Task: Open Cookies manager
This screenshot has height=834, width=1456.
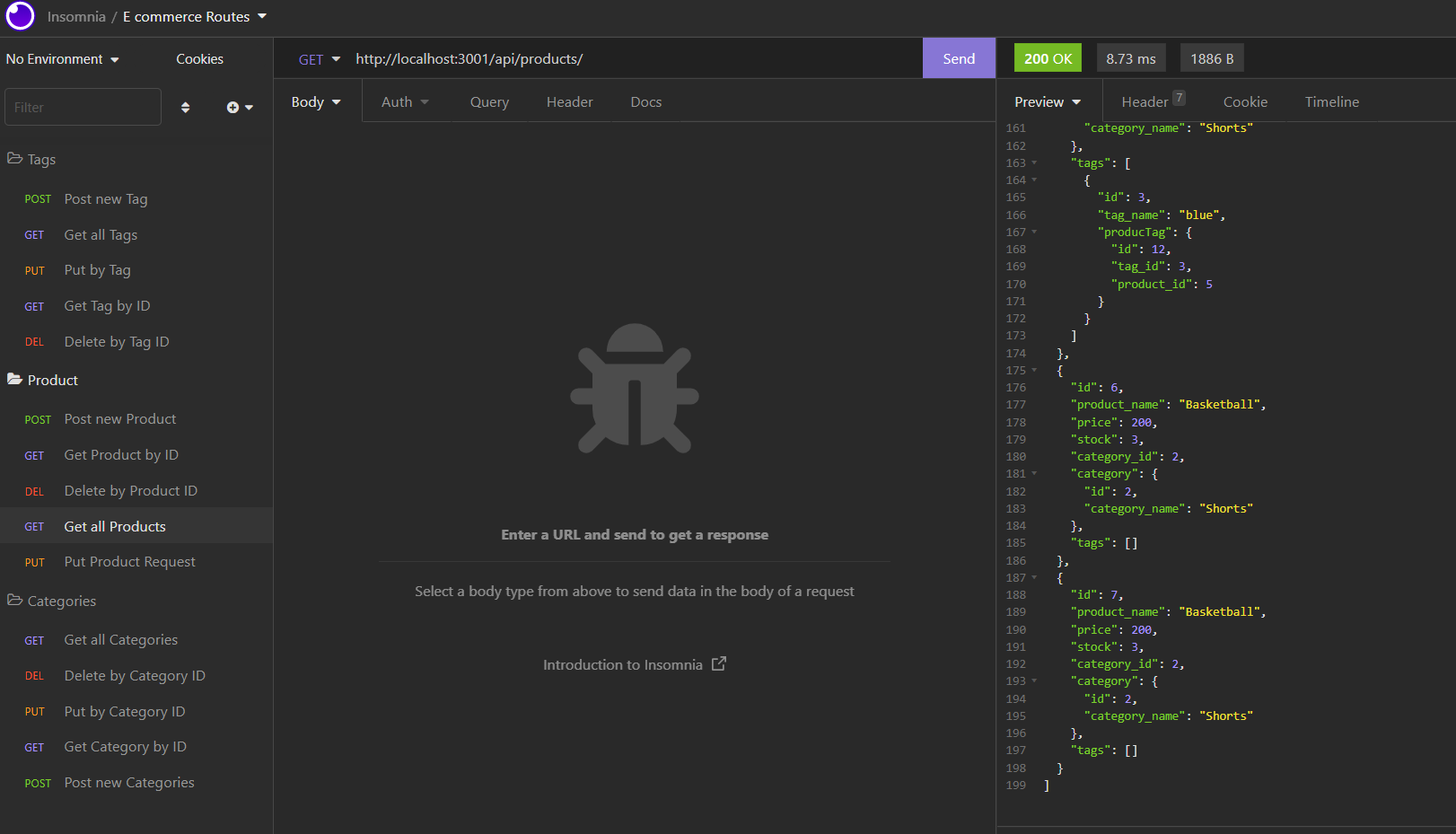Action: coord(199,59)
